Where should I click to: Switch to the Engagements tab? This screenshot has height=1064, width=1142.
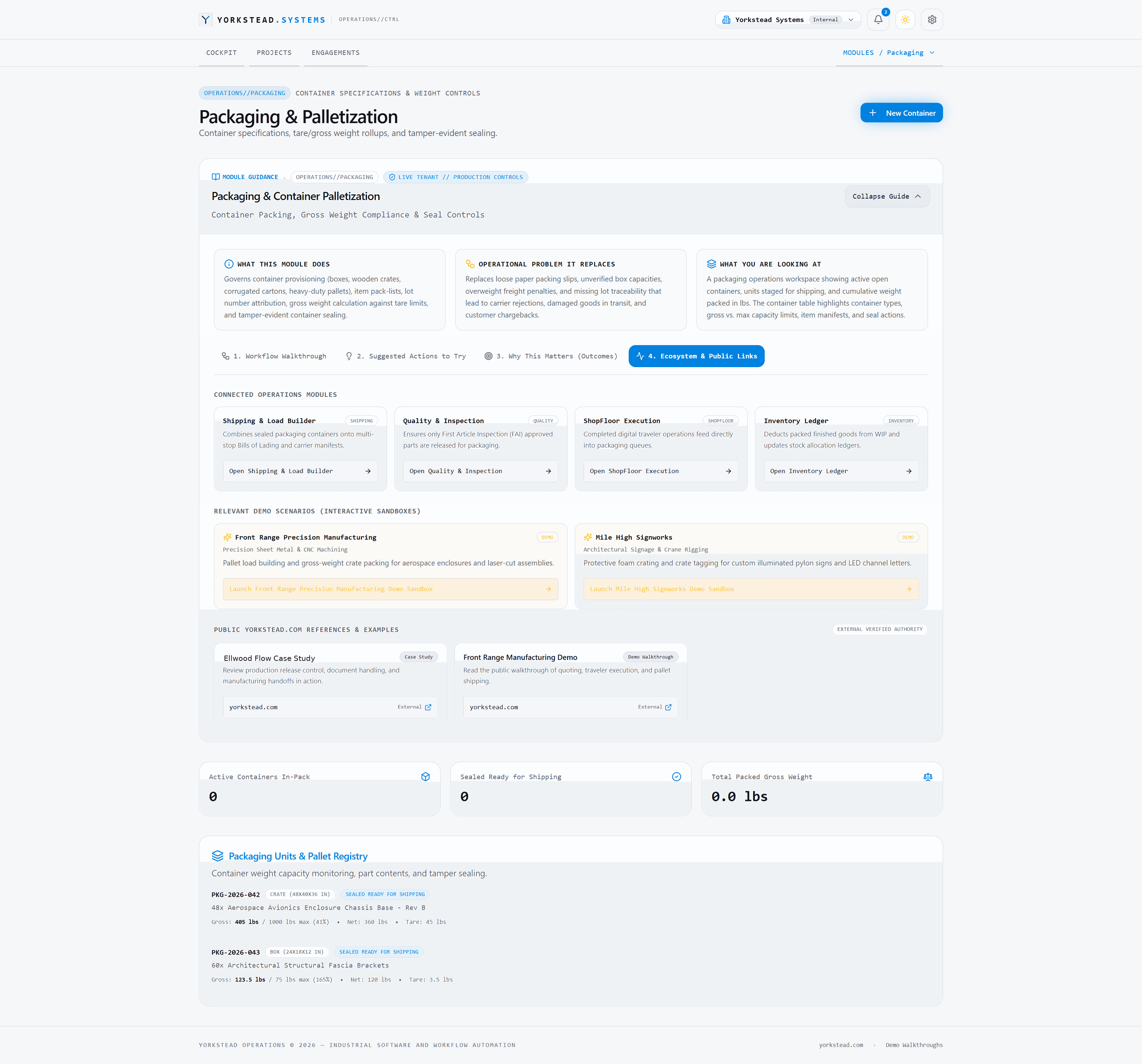335,53
